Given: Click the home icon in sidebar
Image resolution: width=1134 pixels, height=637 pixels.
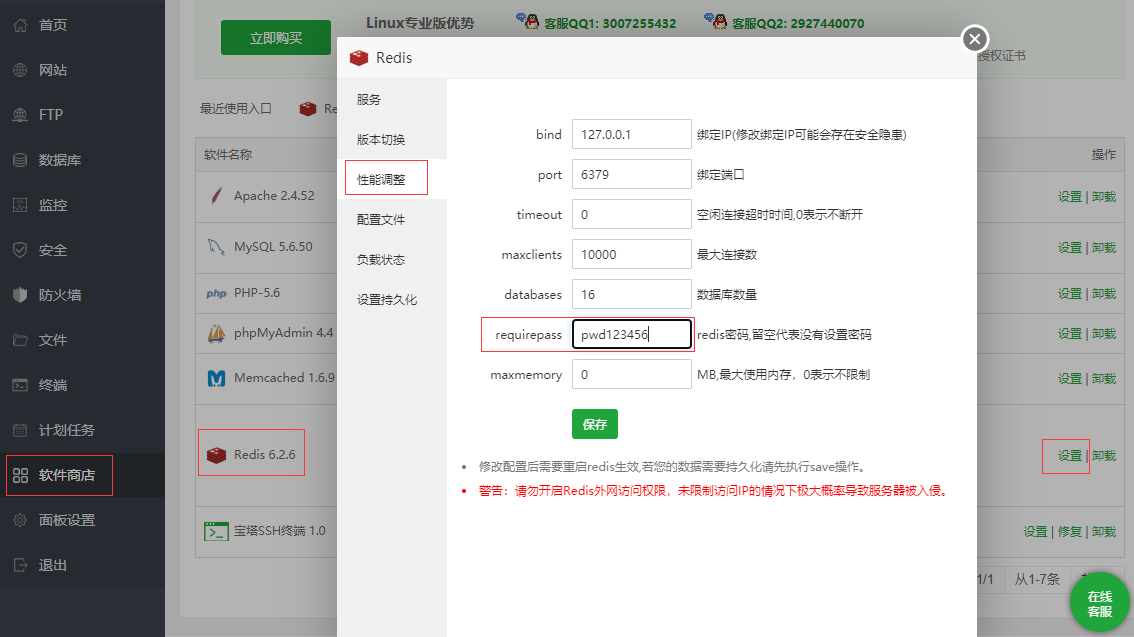Looking at the screenshot, I should (x=20, y=25).
